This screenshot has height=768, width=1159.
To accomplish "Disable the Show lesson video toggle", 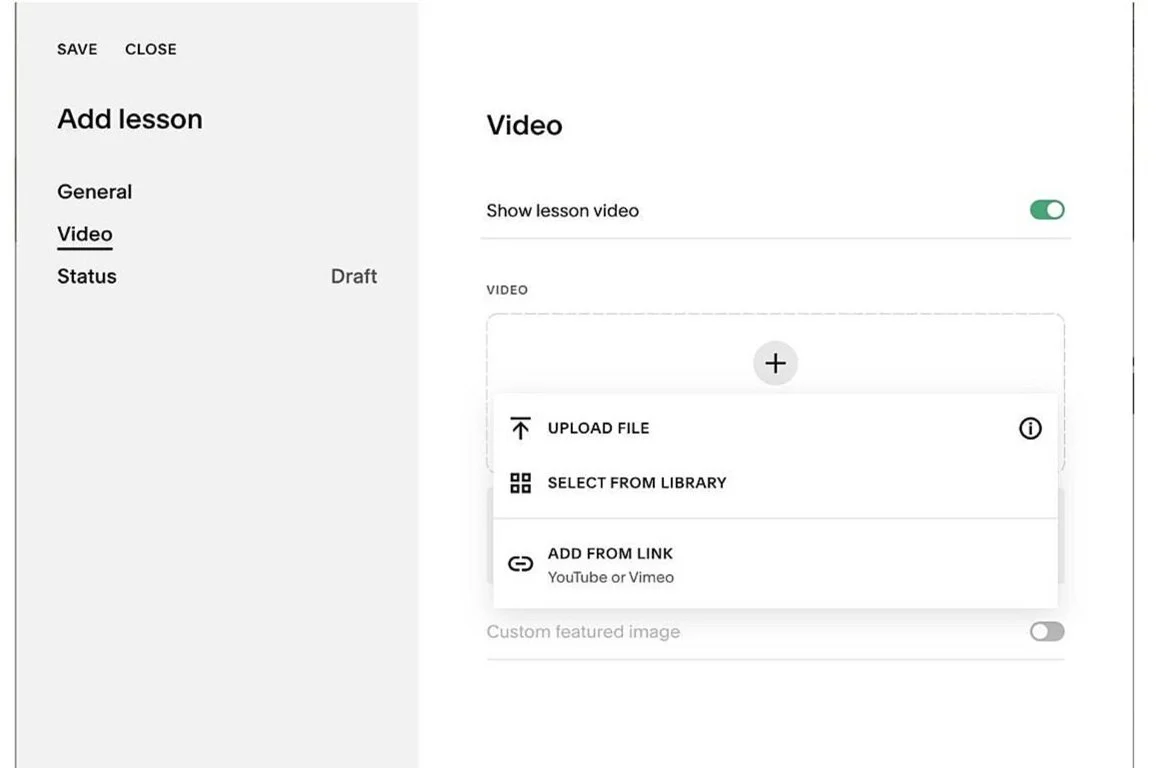I will [1046, 210].
